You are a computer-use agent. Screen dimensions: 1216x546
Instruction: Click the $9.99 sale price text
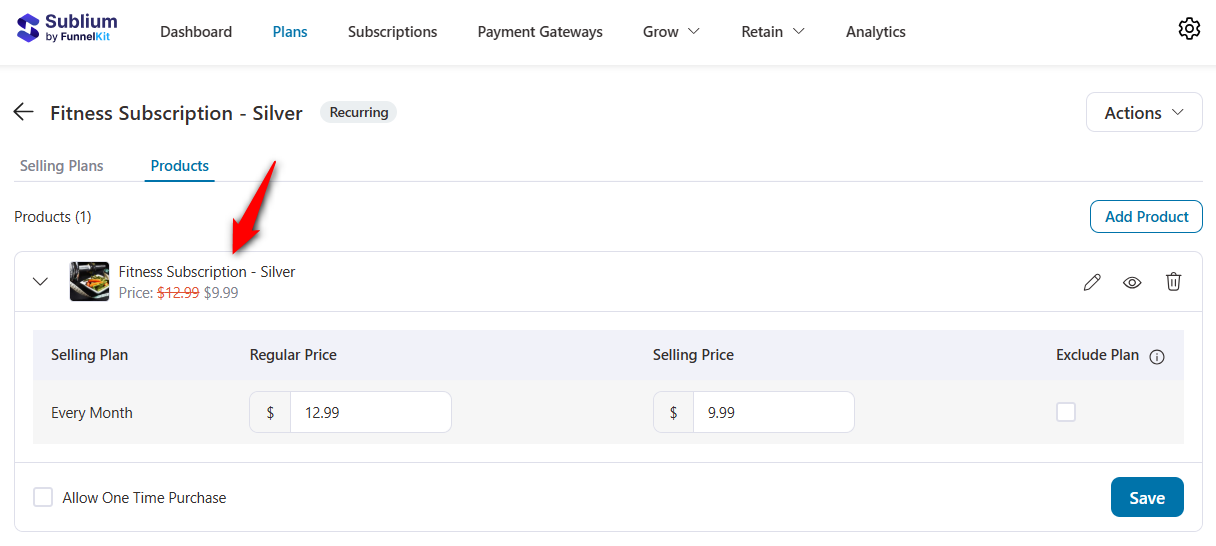pos(221,293)
